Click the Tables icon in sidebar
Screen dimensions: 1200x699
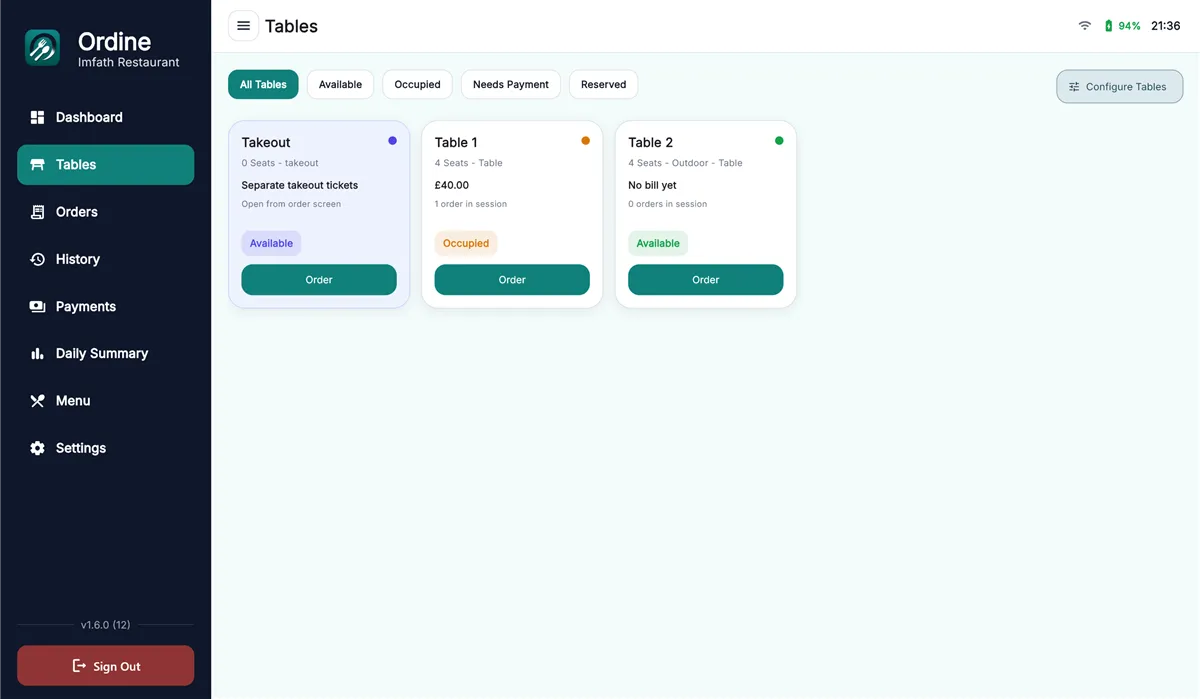click(x=37, y=165)
